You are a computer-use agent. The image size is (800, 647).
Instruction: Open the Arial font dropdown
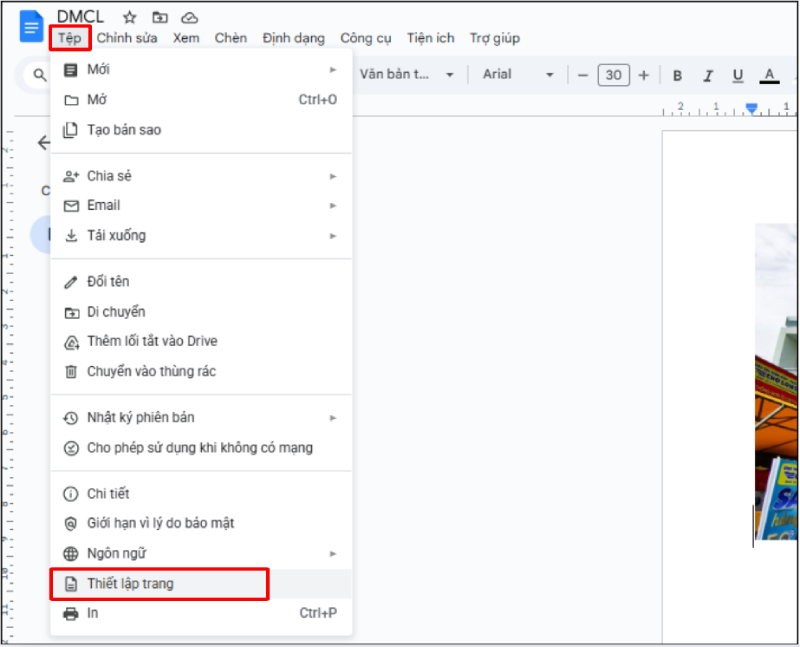pos(517,75)
